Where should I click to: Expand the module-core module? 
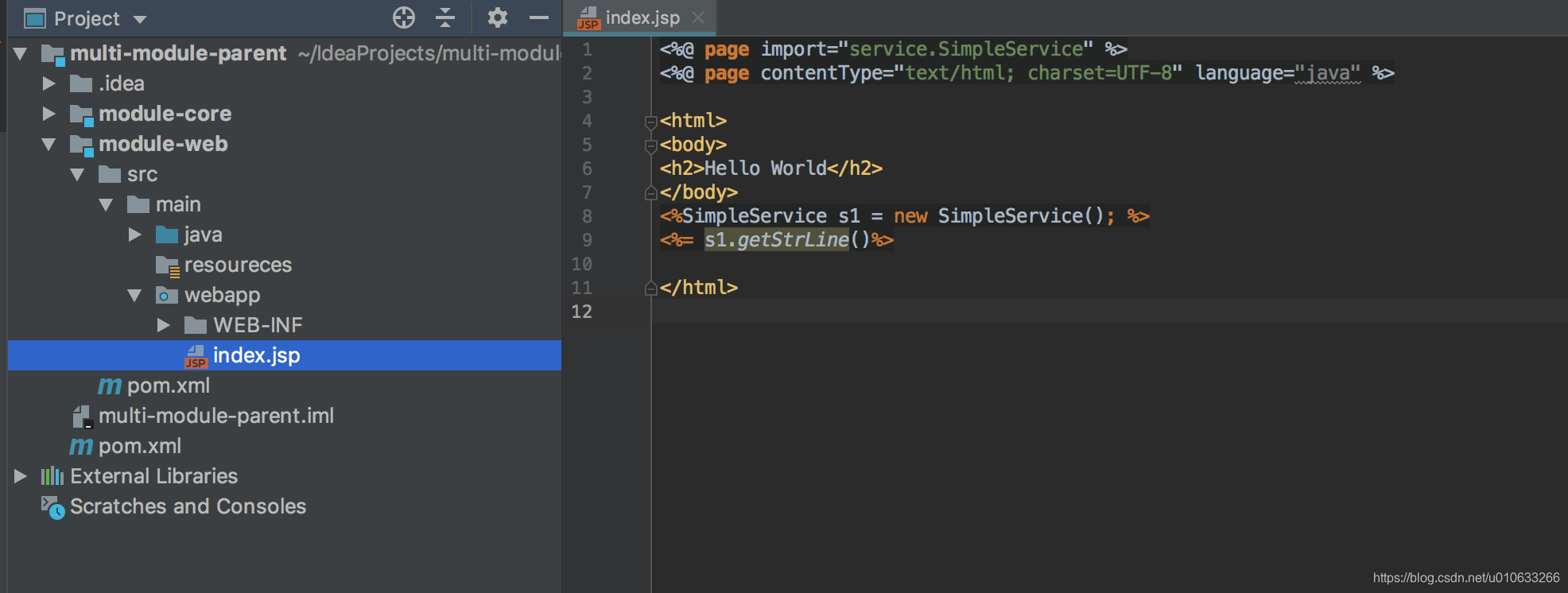[49, 114]
